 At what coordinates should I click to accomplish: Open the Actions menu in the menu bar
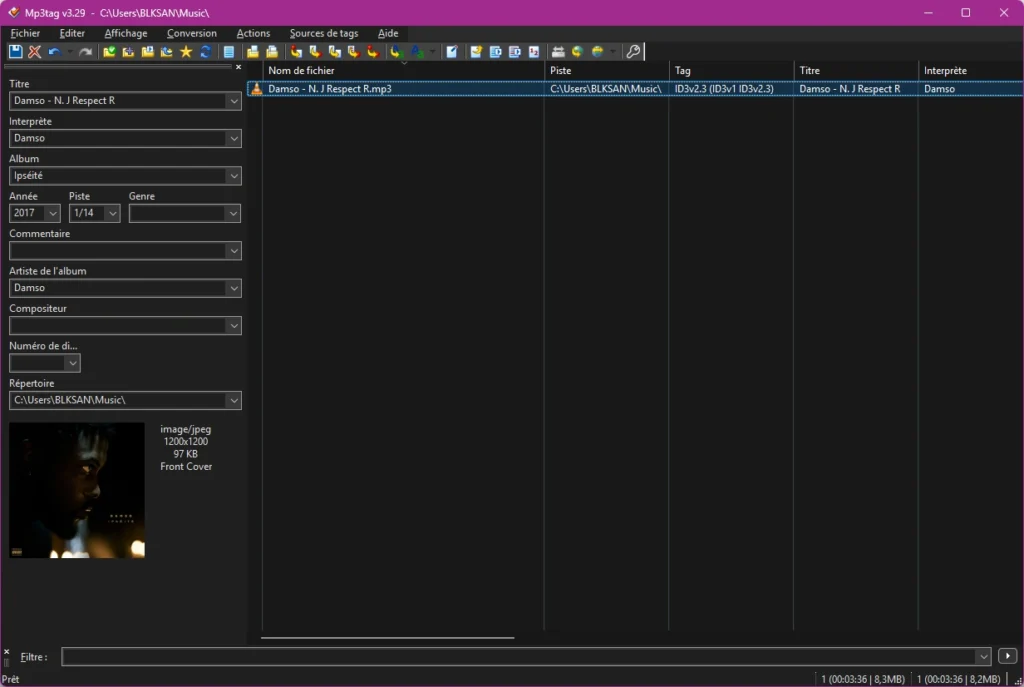(x=253, y=33)
